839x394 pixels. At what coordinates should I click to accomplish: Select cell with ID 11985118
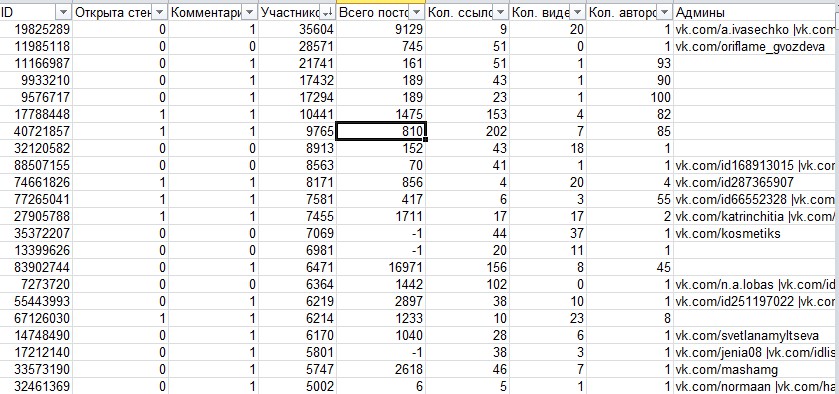click(36, 47)
